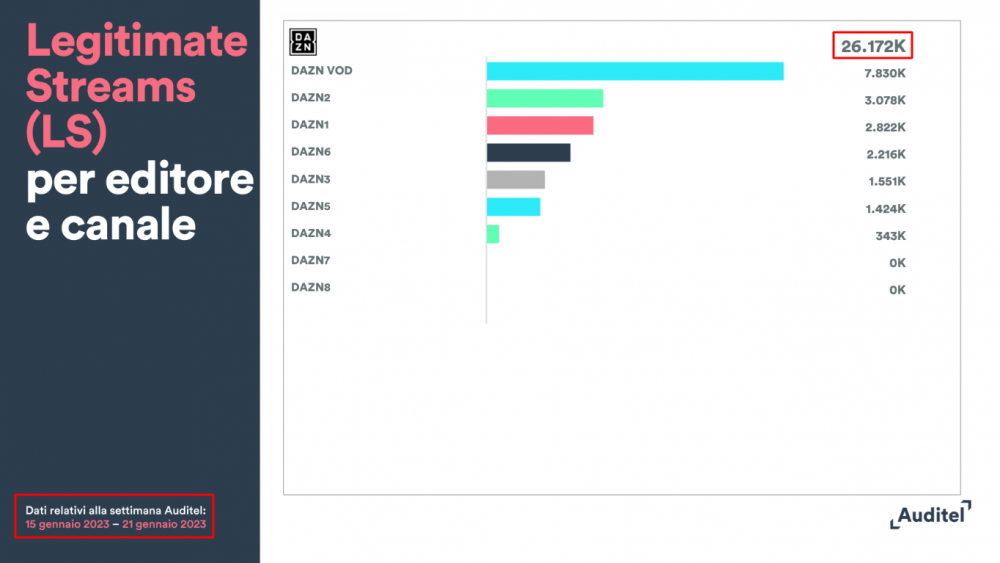Click the gray DAZN3 bar
Screen dimensions: 1000x563
pyautogui.click(x=515, y=179)
